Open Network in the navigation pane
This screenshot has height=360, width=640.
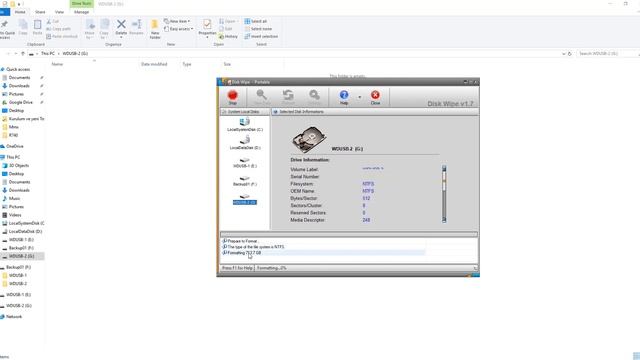pyautogui.click(x=14, y=317)
